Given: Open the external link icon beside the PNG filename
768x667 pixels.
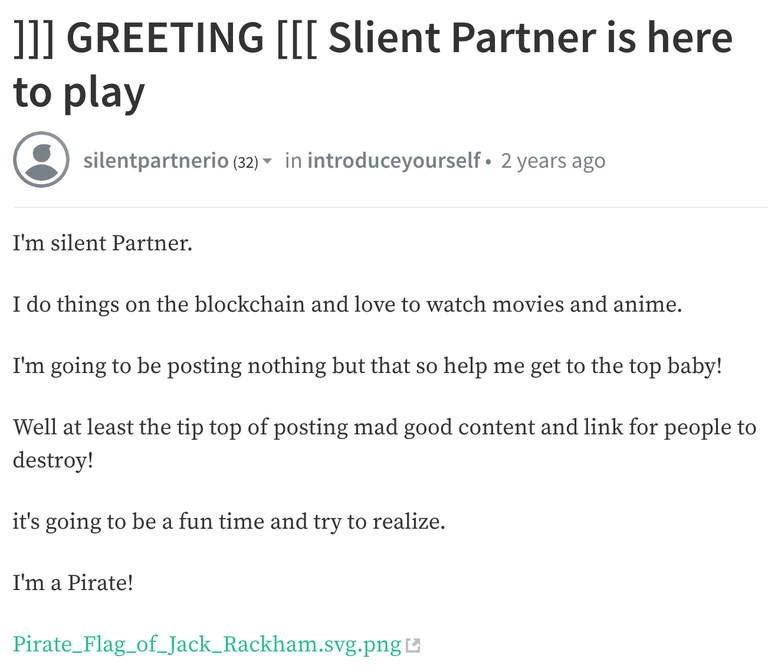Looking at the screenshot, I should tap(413, 646).
